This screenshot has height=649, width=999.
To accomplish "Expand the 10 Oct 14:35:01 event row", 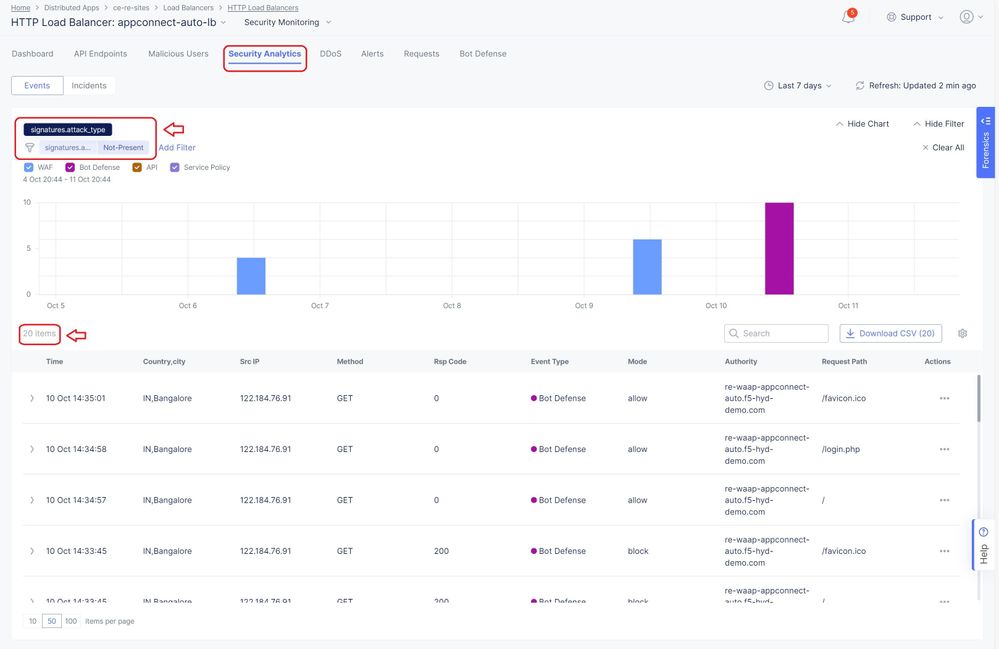I will [32, 398].
